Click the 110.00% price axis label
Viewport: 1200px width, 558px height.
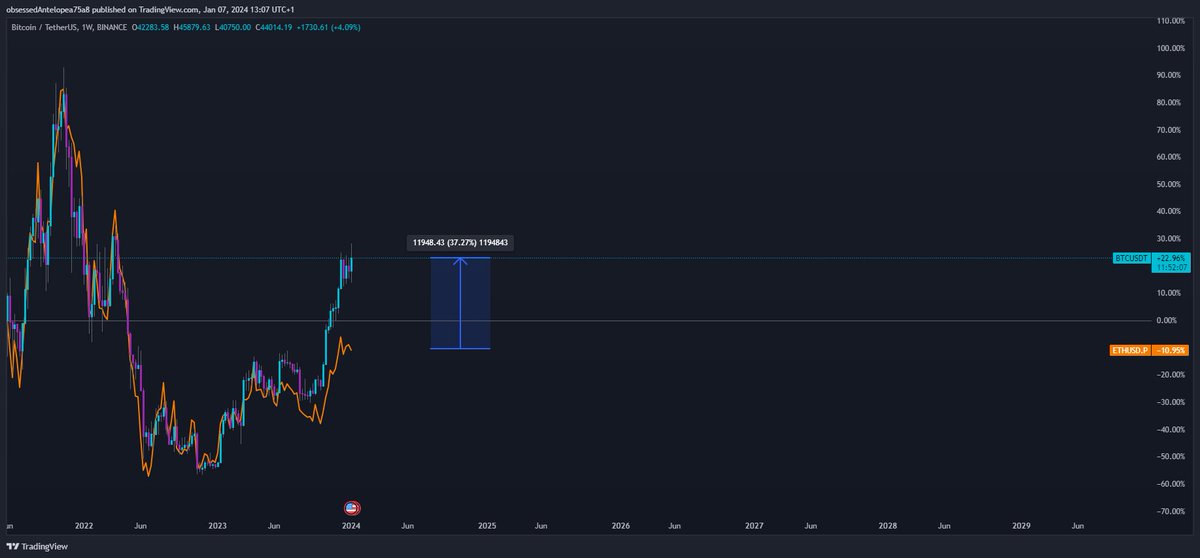click(1172, 21)
